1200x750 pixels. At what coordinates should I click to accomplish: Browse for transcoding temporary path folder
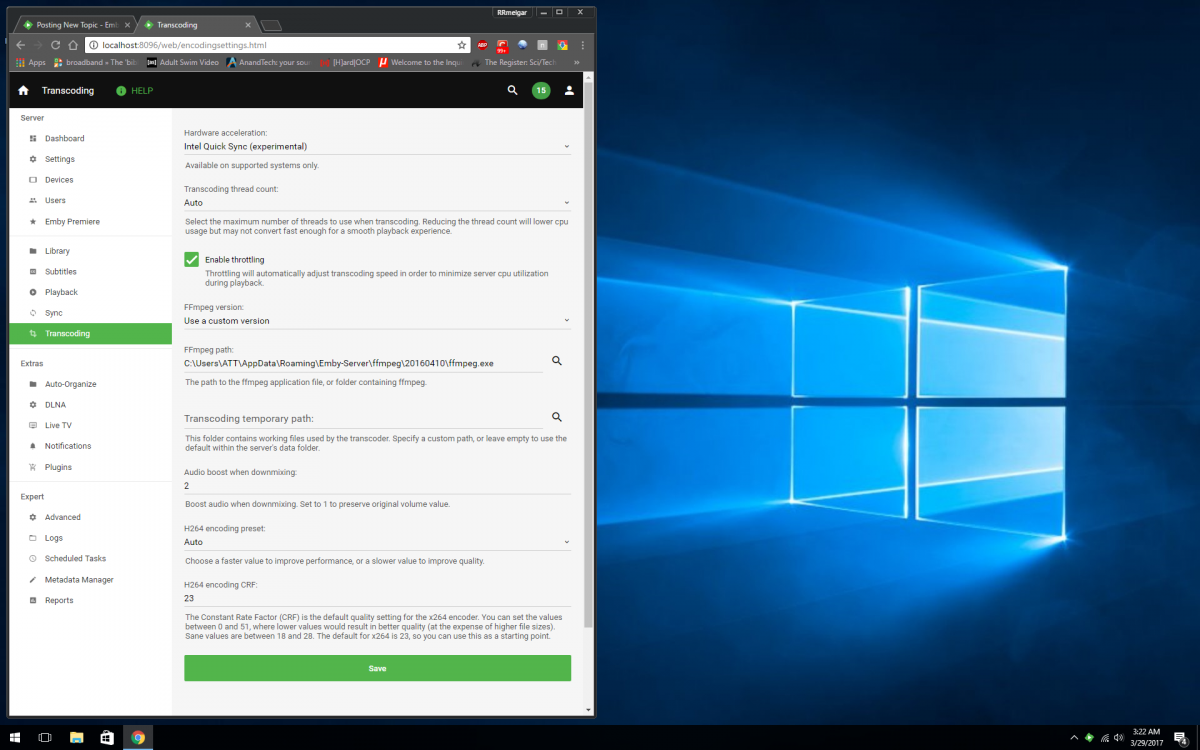click(x=557, y=418)
